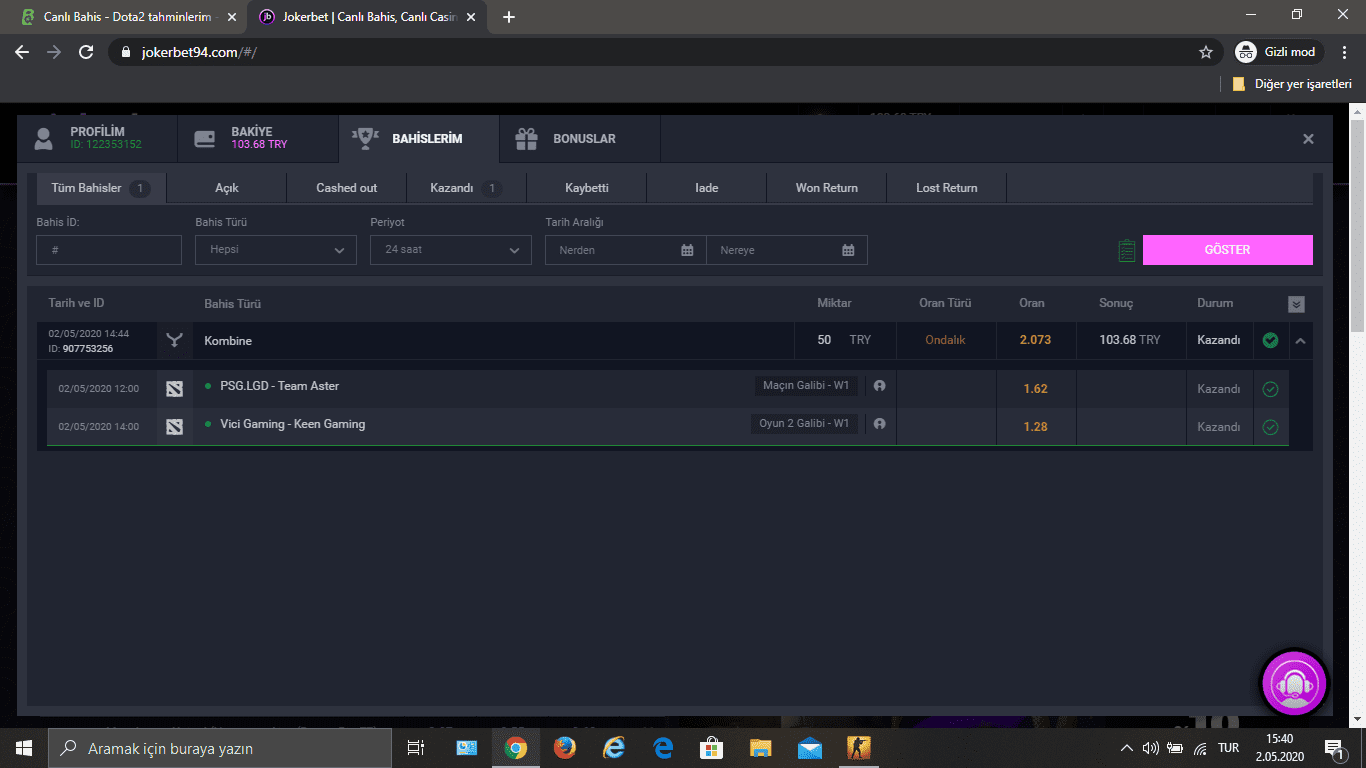Select the Kaybetti filter tab
The width and height of the screenshot is (1366, 768).
pyautogui.click(x=587, y=188)
